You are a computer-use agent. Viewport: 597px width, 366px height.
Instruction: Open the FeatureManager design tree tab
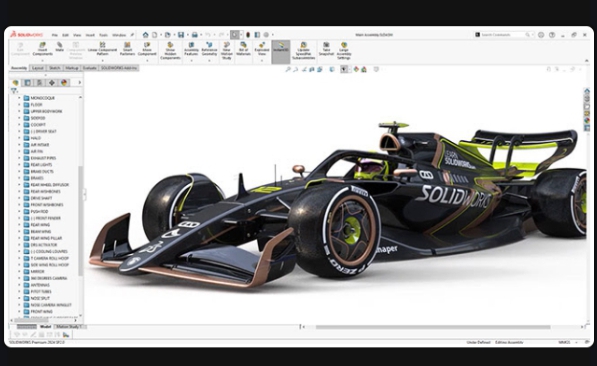pos(15,83)
